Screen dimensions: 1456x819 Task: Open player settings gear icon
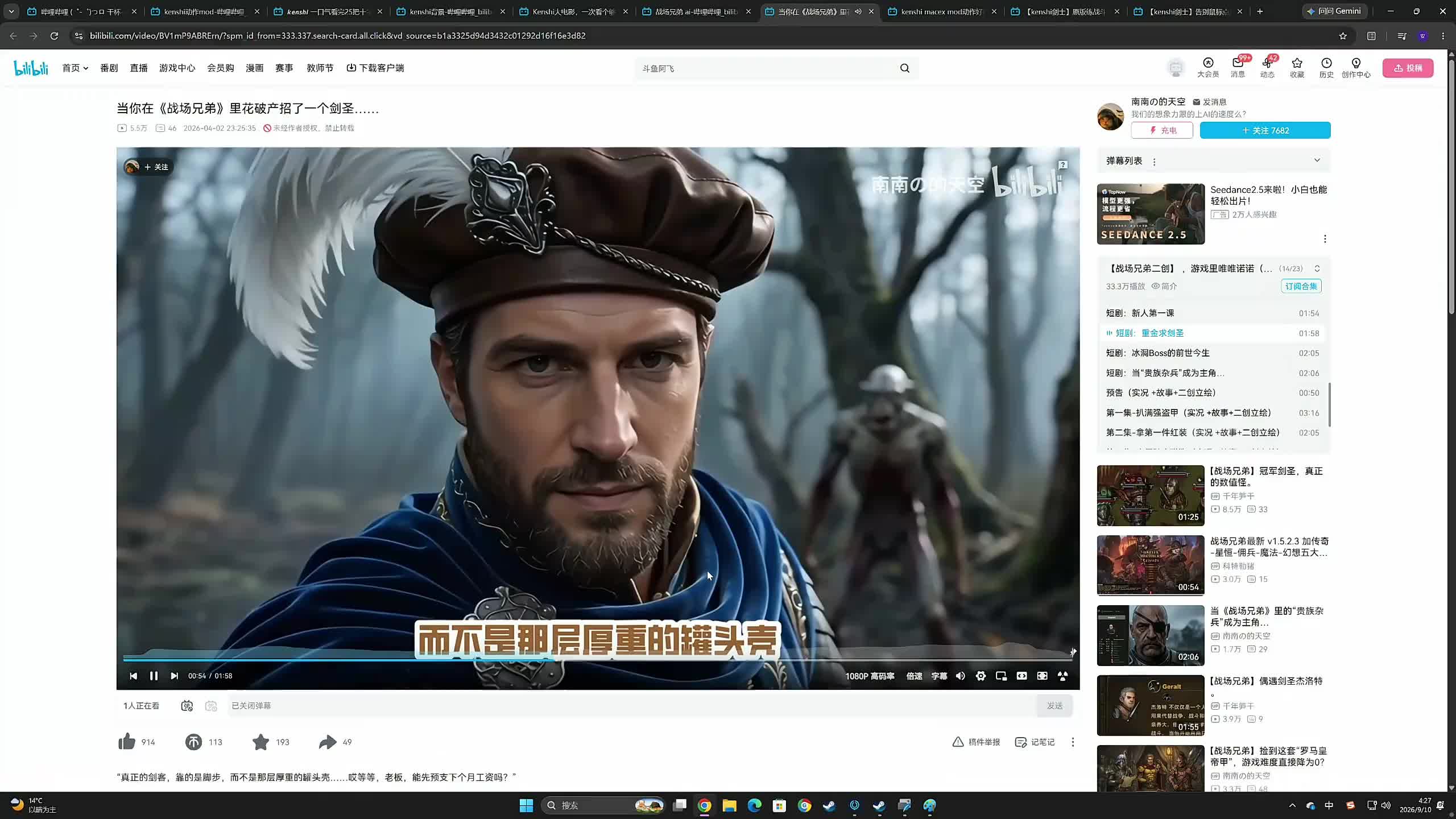(981, 676)
